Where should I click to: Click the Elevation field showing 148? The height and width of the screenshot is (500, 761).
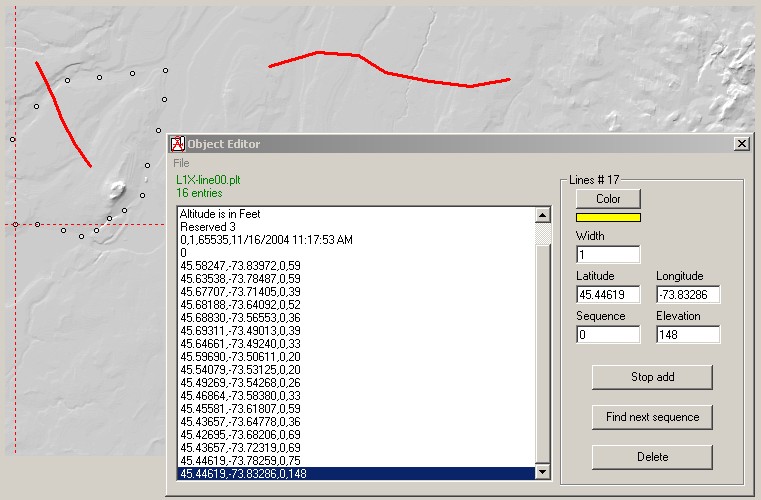click(x=688, y=334)
